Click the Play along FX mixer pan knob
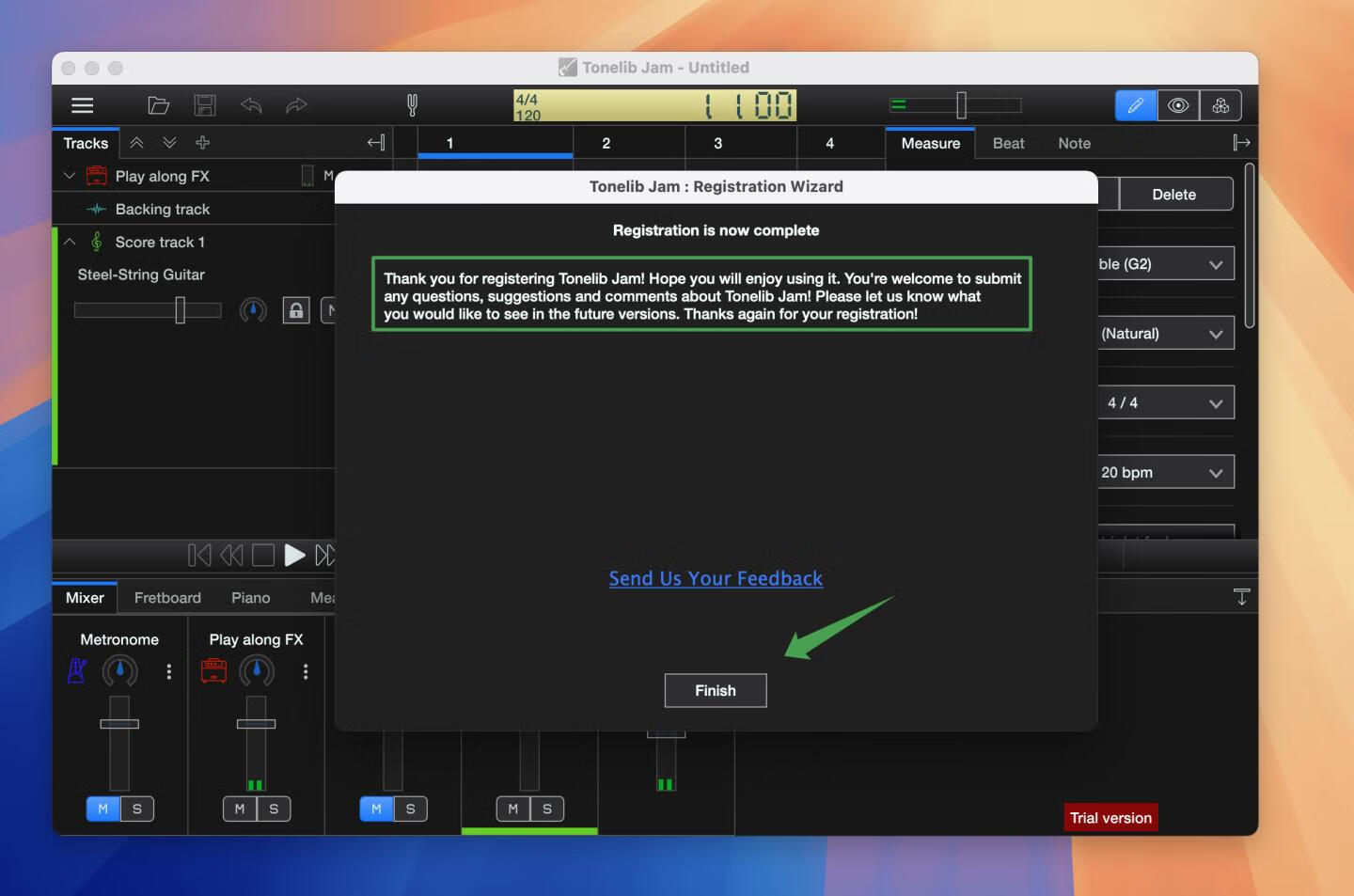This screenshot has height=896, width=1354. point(257,670)
